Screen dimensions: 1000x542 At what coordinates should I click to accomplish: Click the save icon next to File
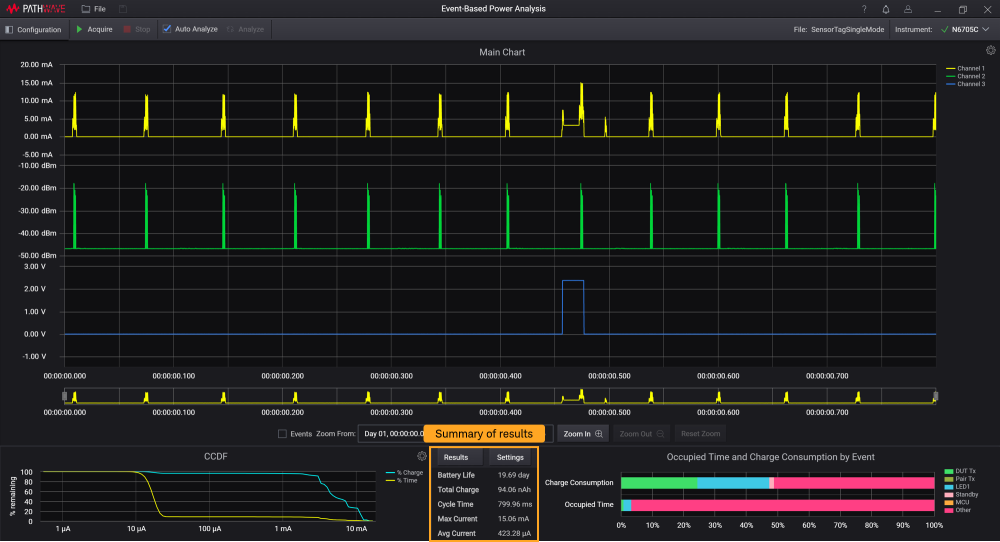click(x=123, y=9)
